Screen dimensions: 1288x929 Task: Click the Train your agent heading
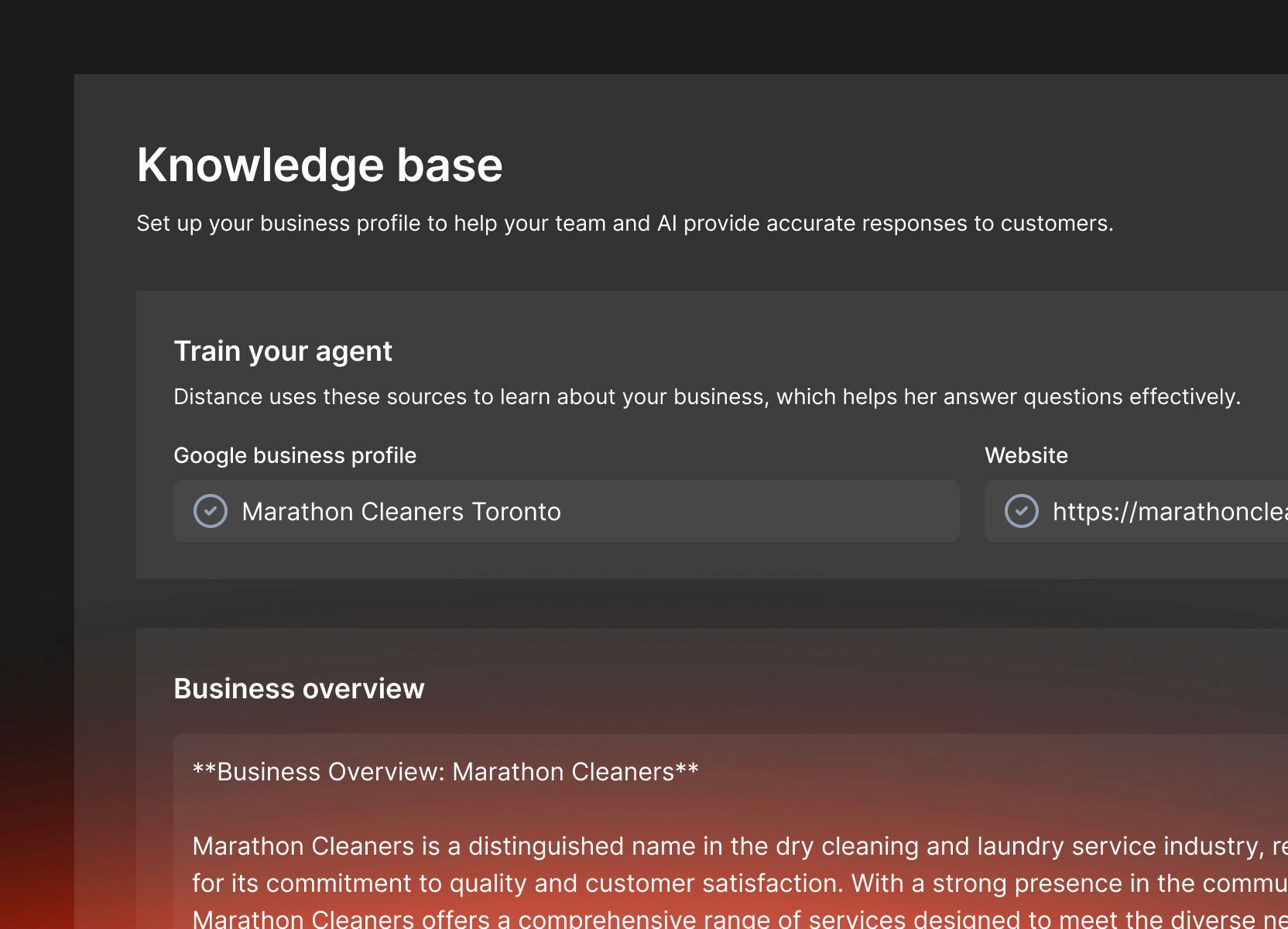[x=283, y=351]
